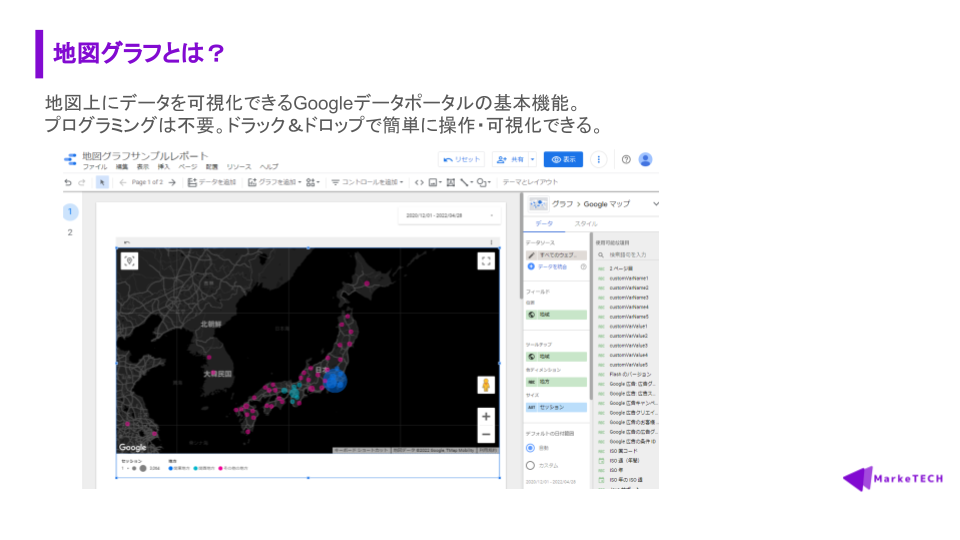Click the URL embed code icon
Screen dimensions: 960x540
[419, 182]
